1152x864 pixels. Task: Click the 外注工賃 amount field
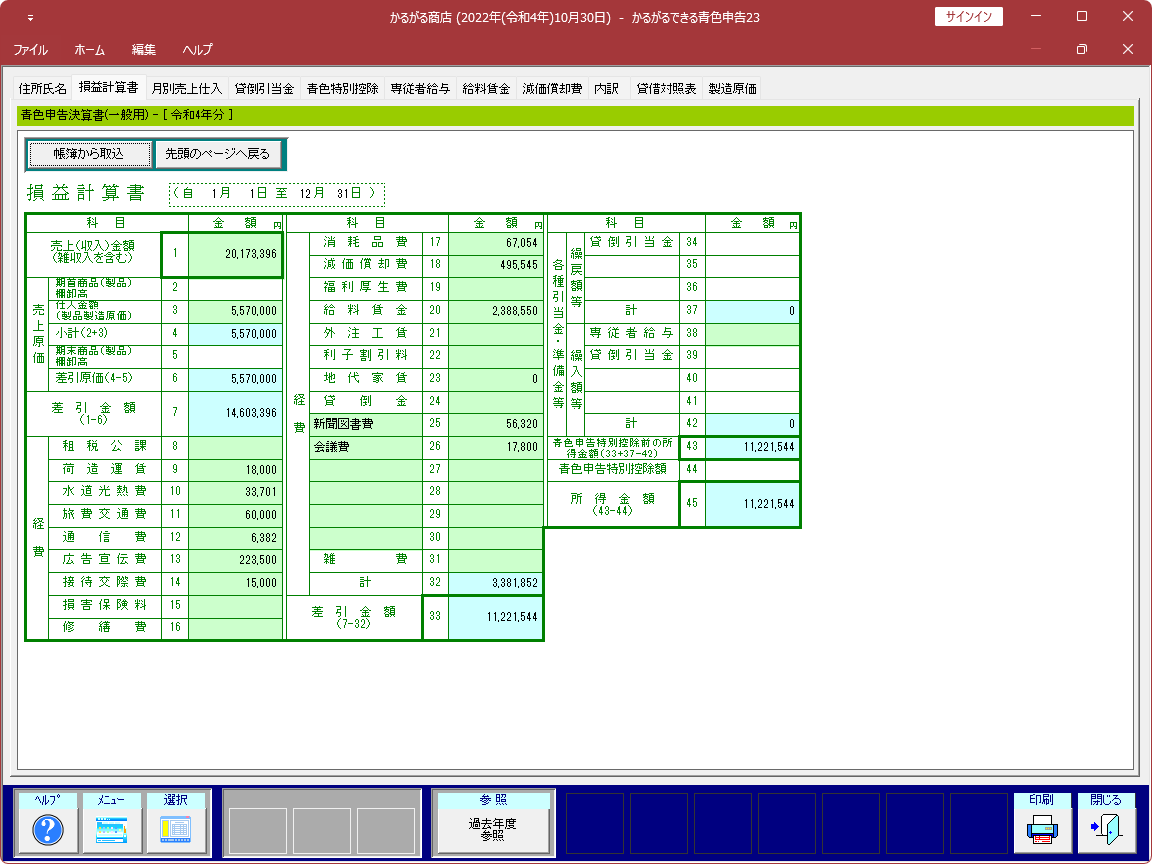tap(496, 334)
